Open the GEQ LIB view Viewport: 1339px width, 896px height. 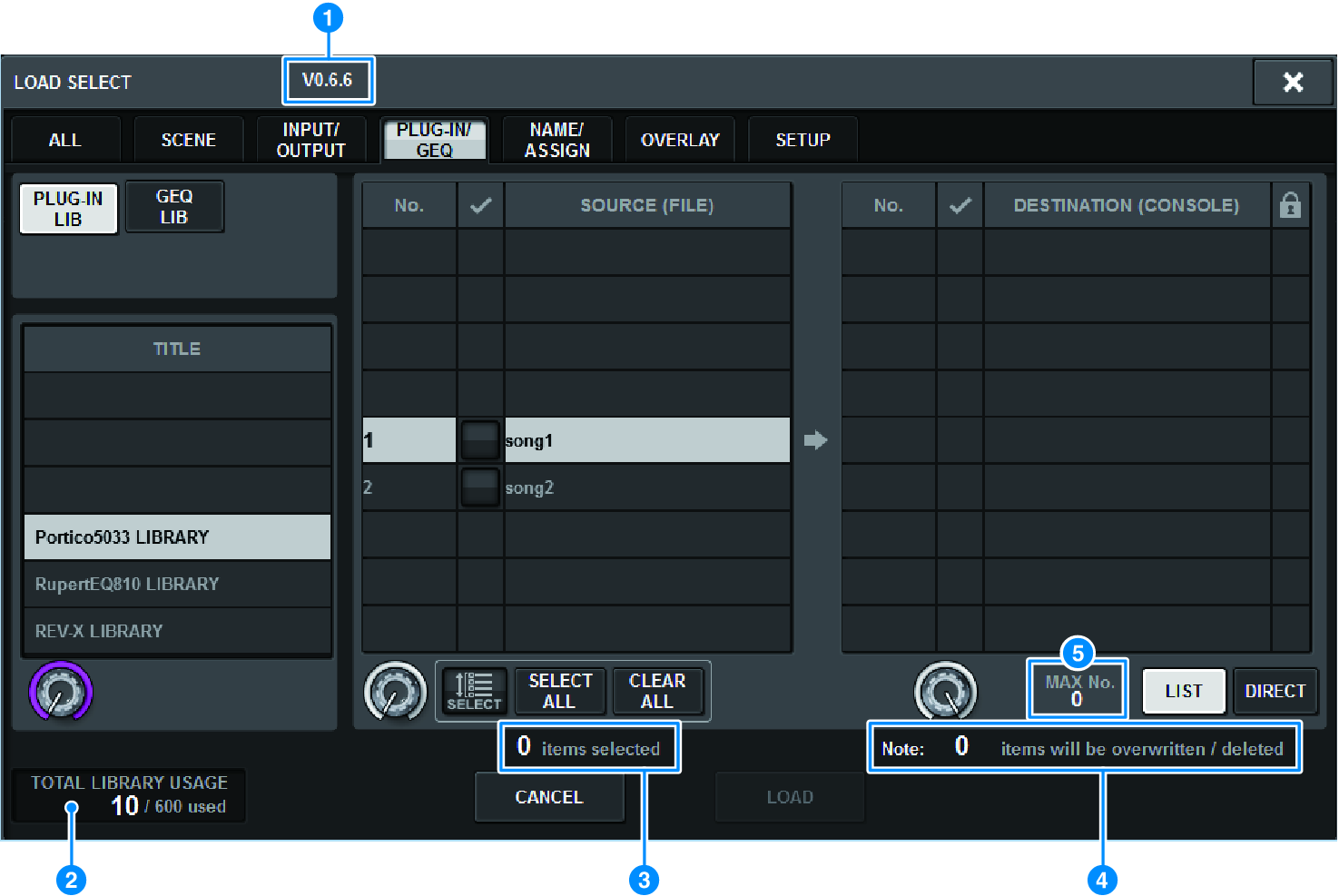coord(174,206)
